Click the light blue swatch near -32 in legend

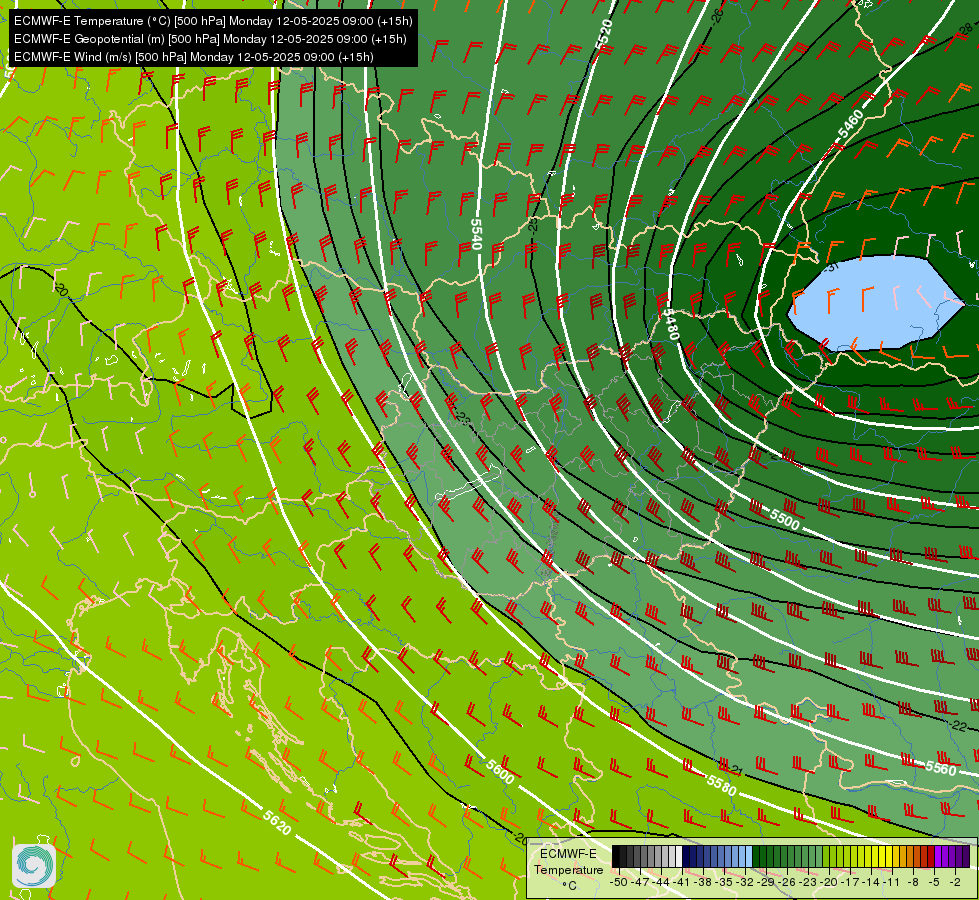(x=749, y=856)
